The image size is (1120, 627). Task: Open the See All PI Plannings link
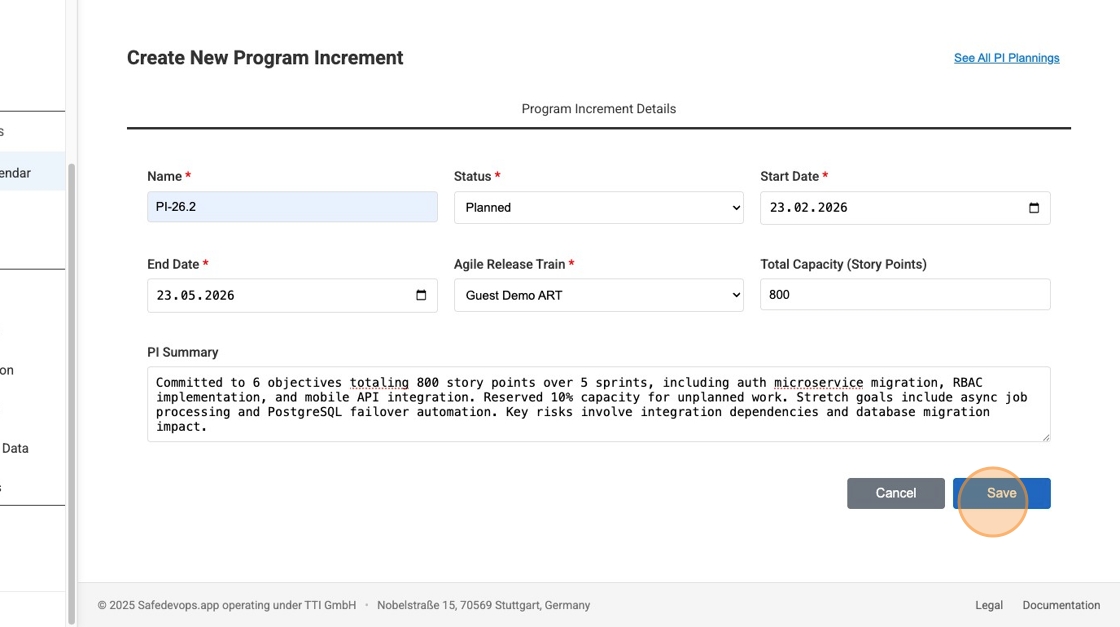[x=1006, y=57]
